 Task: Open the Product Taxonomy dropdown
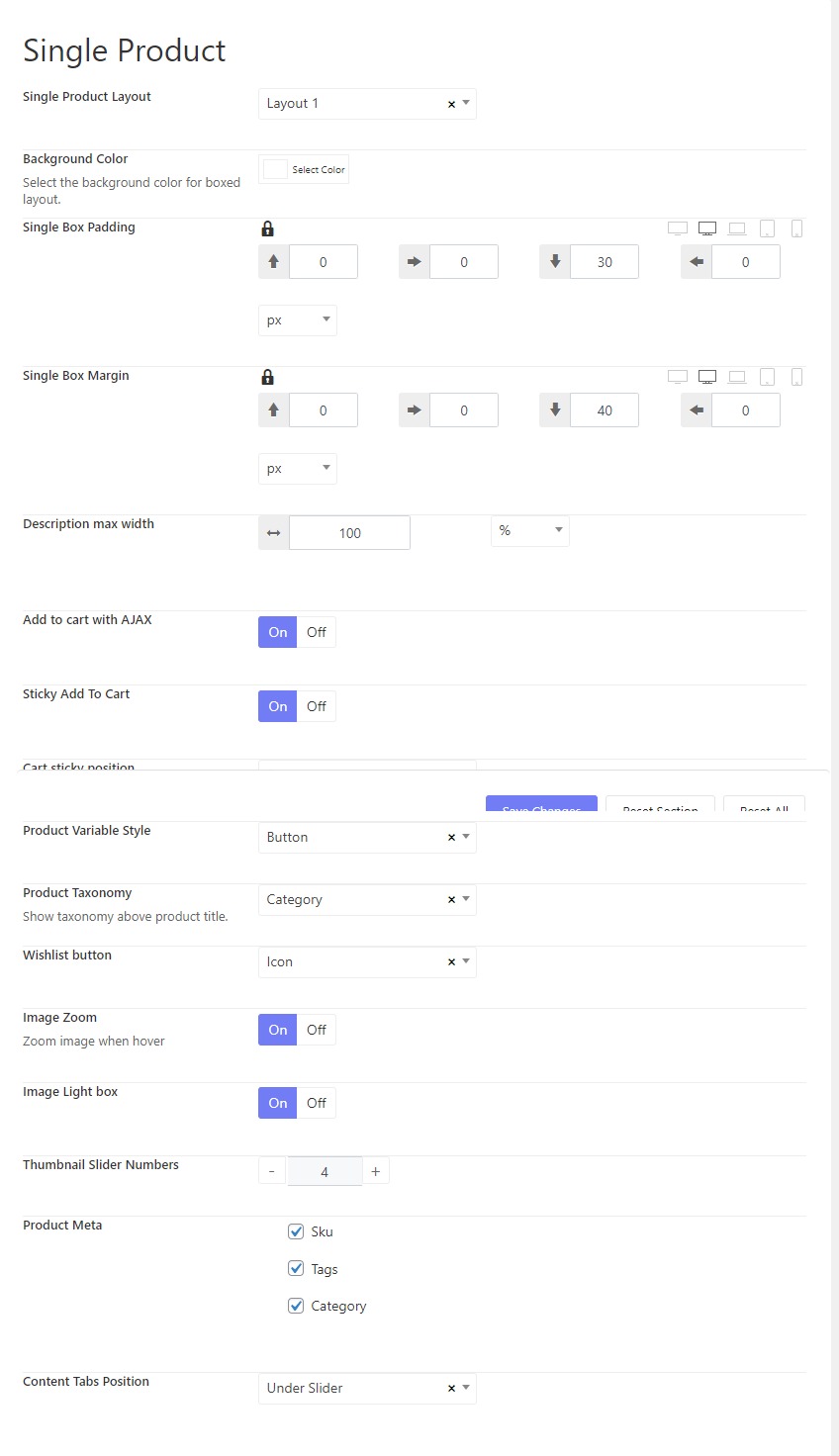pos(367,900)
